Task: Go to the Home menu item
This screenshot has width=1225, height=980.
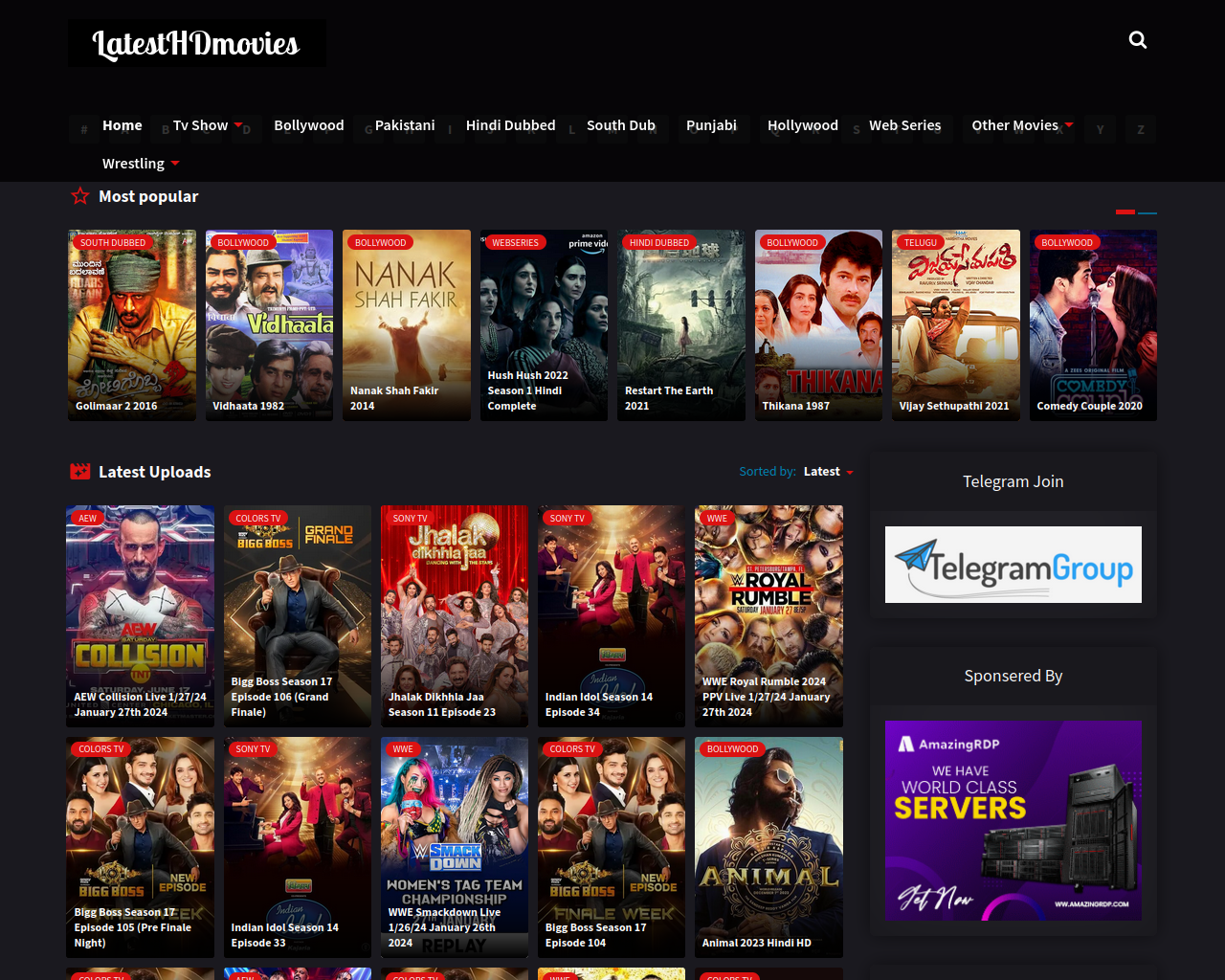Action: point(122,125)
